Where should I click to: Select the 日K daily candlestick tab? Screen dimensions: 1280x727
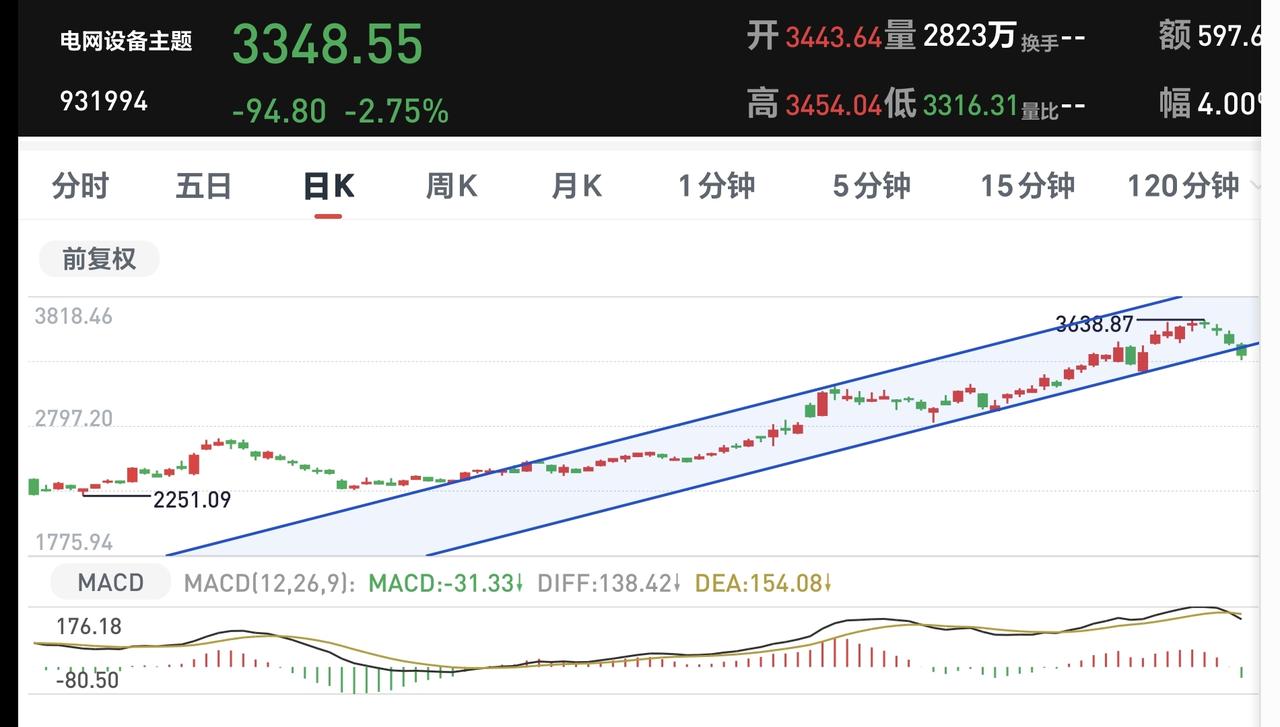click(329, 186)
